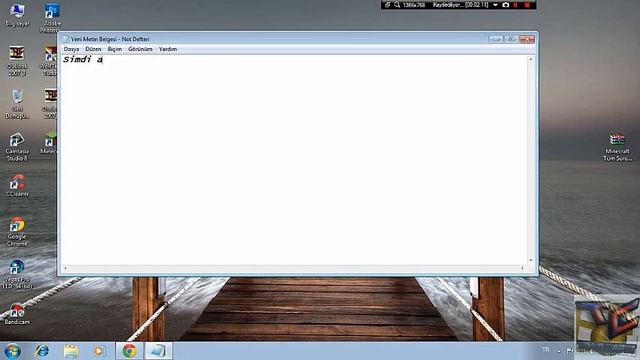This screenshot has width=640, height=360.
Task: Select the Bilgisayar desktop icon
Action: 17,16
